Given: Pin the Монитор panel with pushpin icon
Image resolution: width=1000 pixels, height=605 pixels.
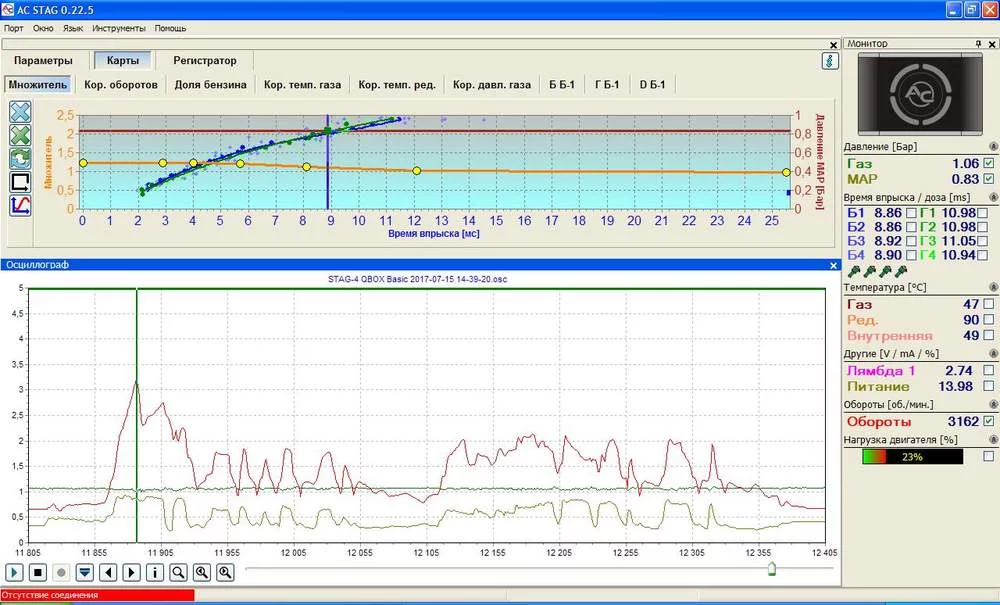Looking at the screenshot, I should [978, 44].
